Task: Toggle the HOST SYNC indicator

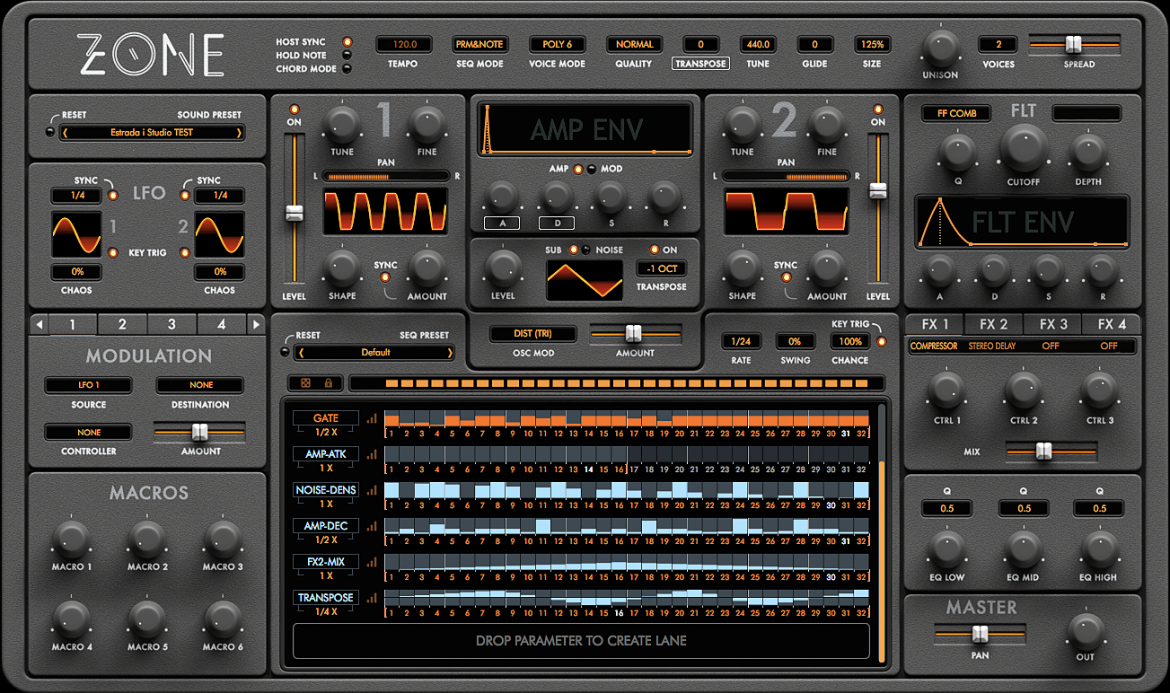Action: 347,42
